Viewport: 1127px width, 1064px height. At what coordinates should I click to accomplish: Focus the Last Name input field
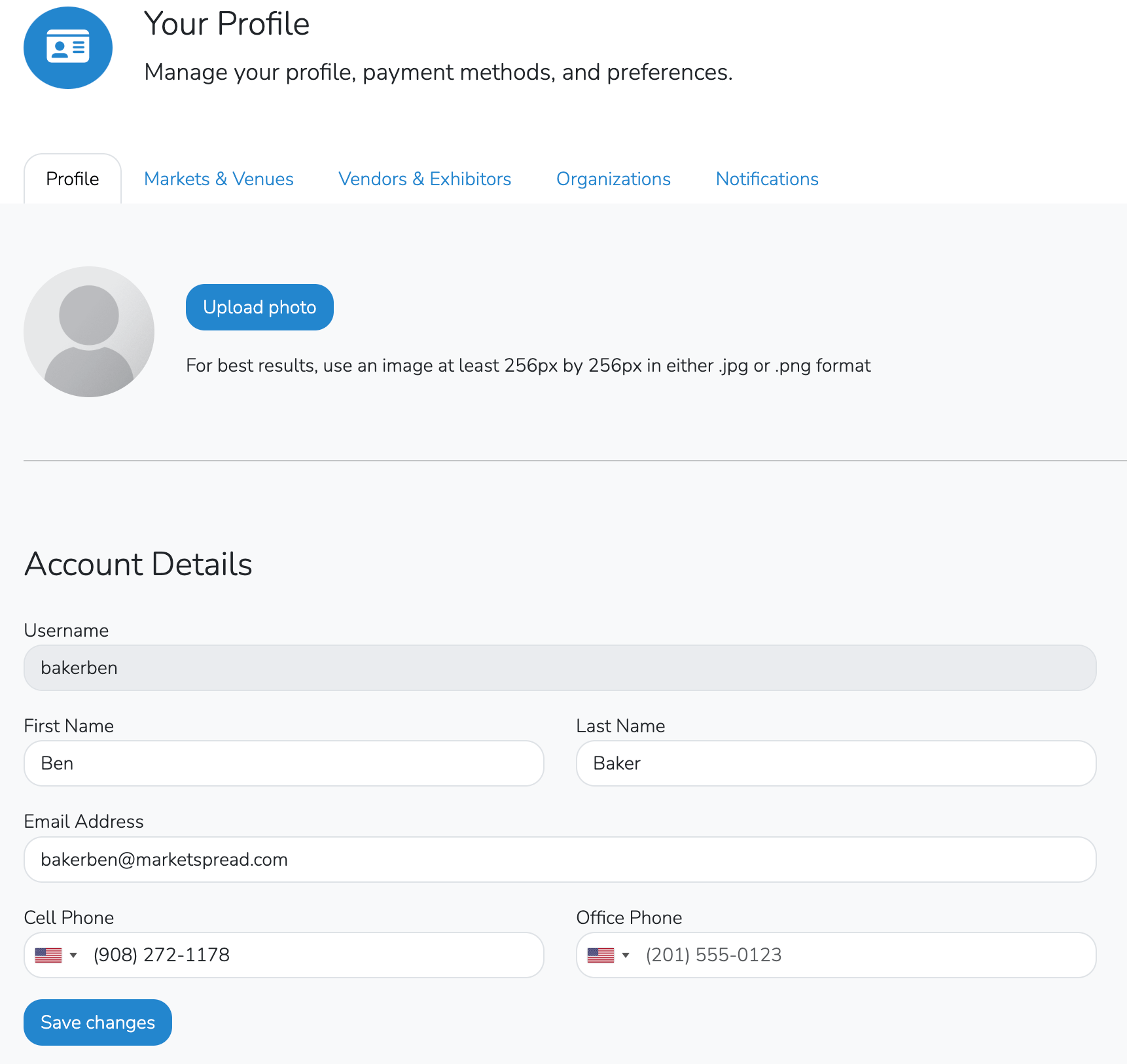(x=836, y=763)
